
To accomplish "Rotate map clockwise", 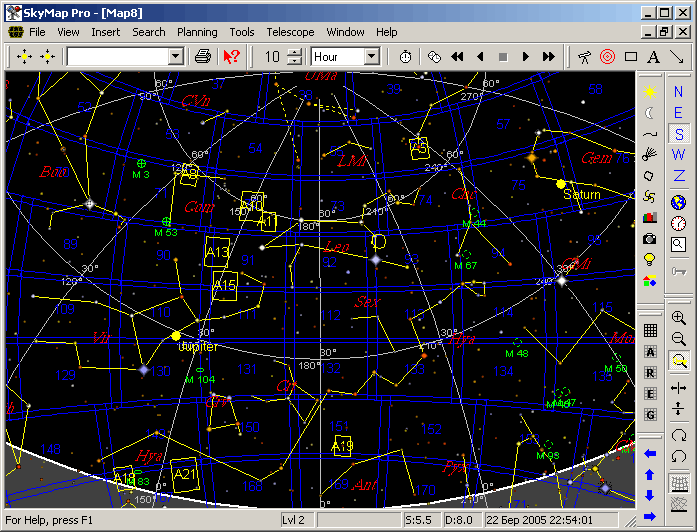I will click(x=678, y=435).
